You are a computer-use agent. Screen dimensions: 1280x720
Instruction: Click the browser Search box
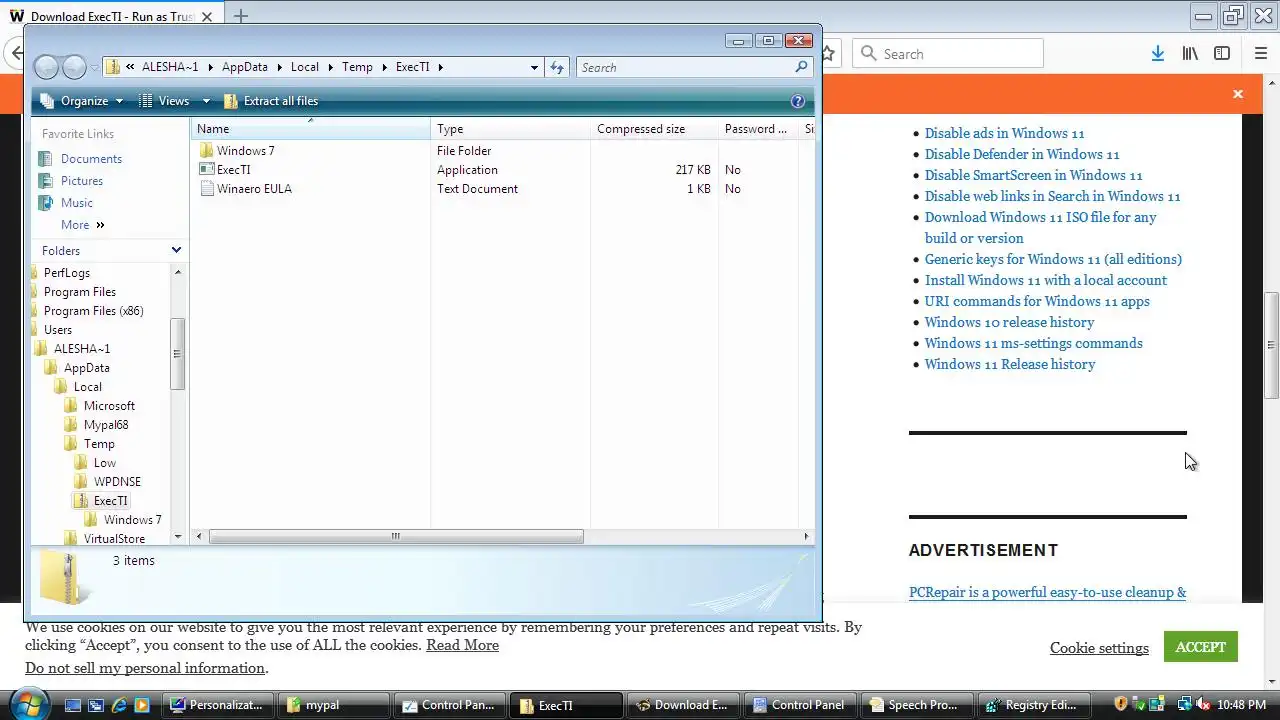pos(947,54)
